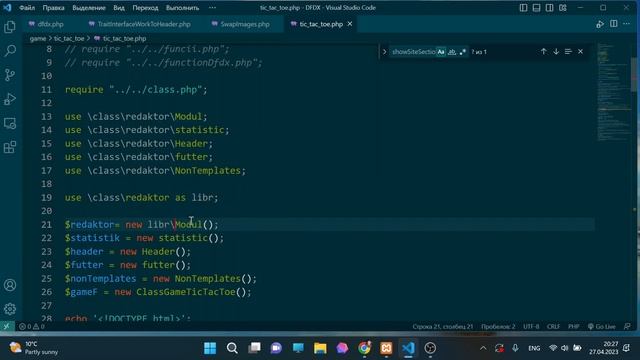Click the find input containing showSiteSectio
The width and height of the screenshot is (640, 360).
click(x=412, y=52)
